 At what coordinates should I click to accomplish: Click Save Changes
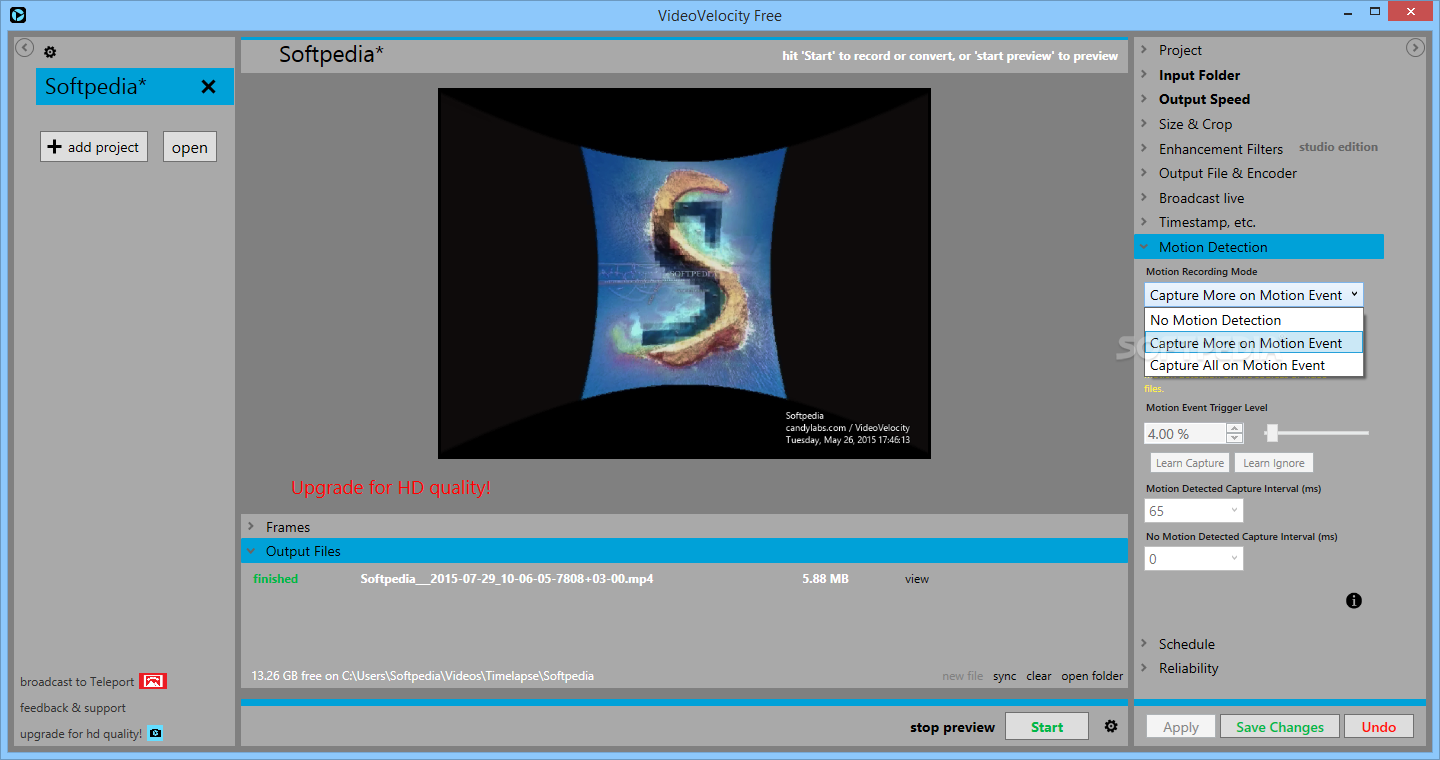click(1280, 727)
